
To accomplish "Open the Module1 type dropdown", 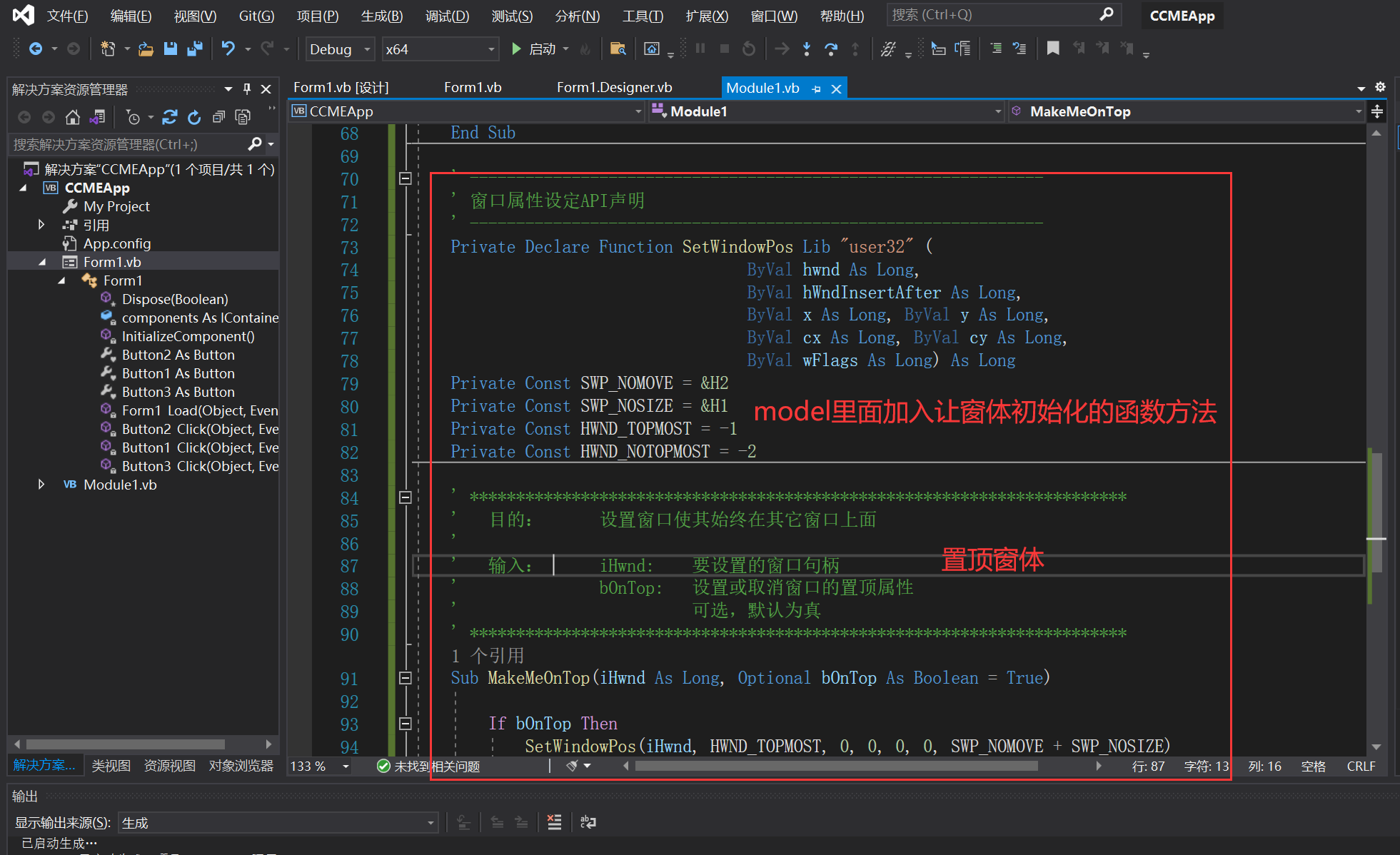I will click(x=827, y=111).
